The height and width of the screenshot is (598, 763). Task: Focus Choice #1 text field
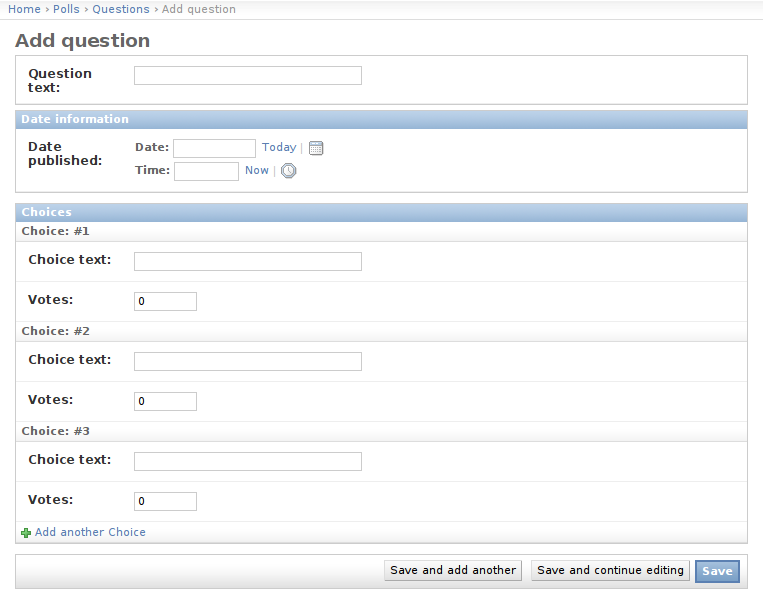(x=247, y=261)
